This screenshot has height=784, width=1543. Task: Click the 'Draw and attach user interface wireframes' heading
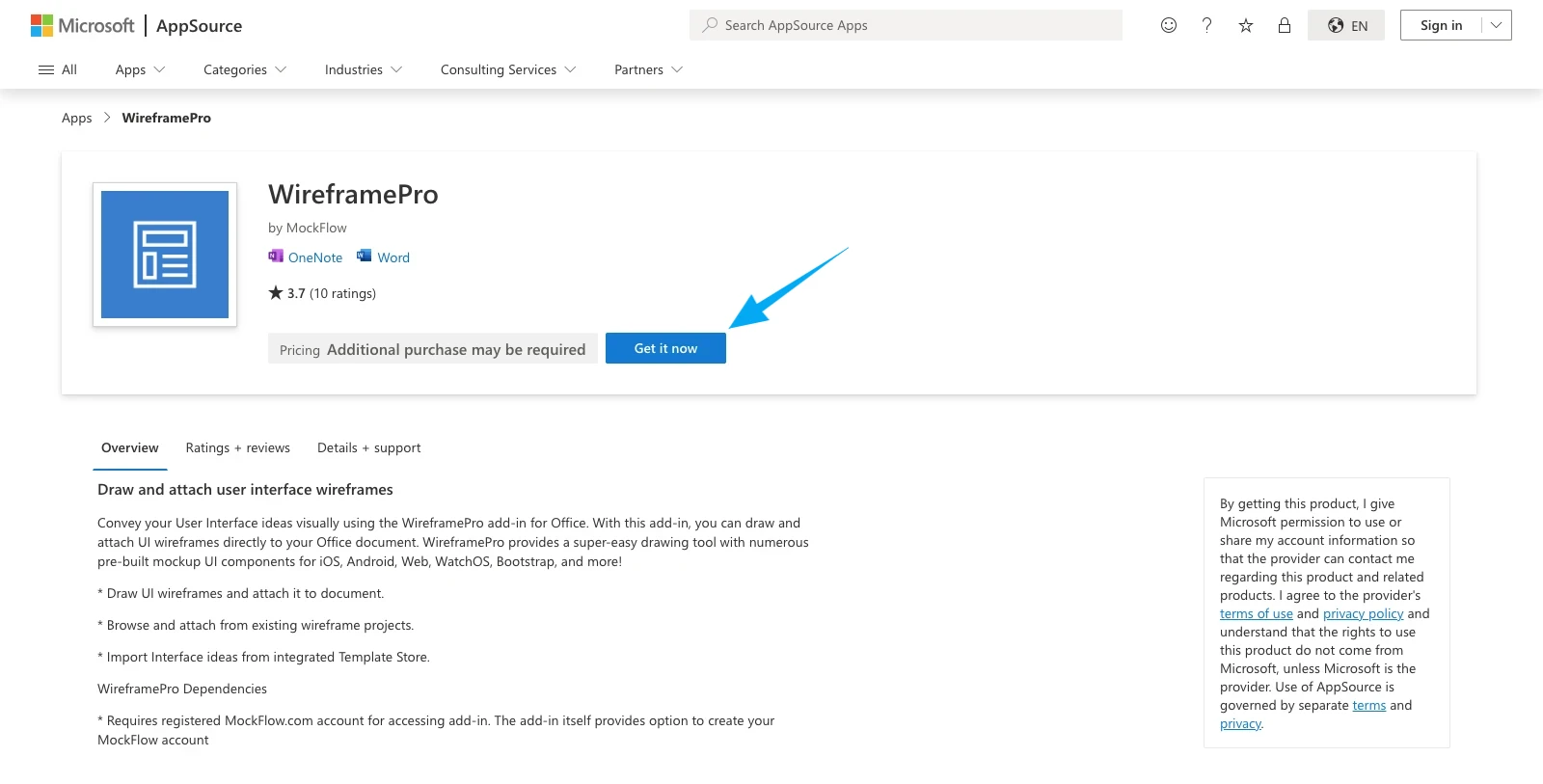(x=245, y=490)
